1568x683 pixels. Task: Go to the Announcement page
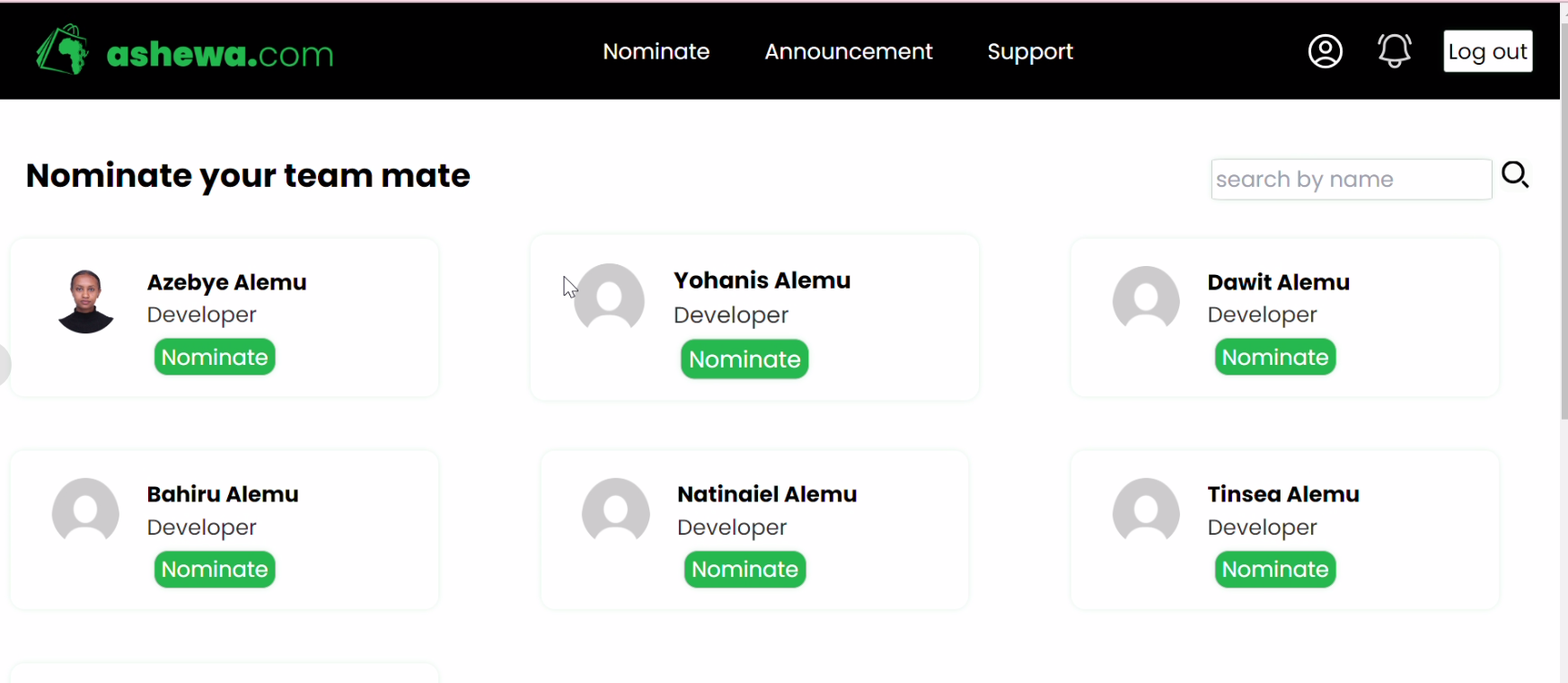(x=849, y=51)
